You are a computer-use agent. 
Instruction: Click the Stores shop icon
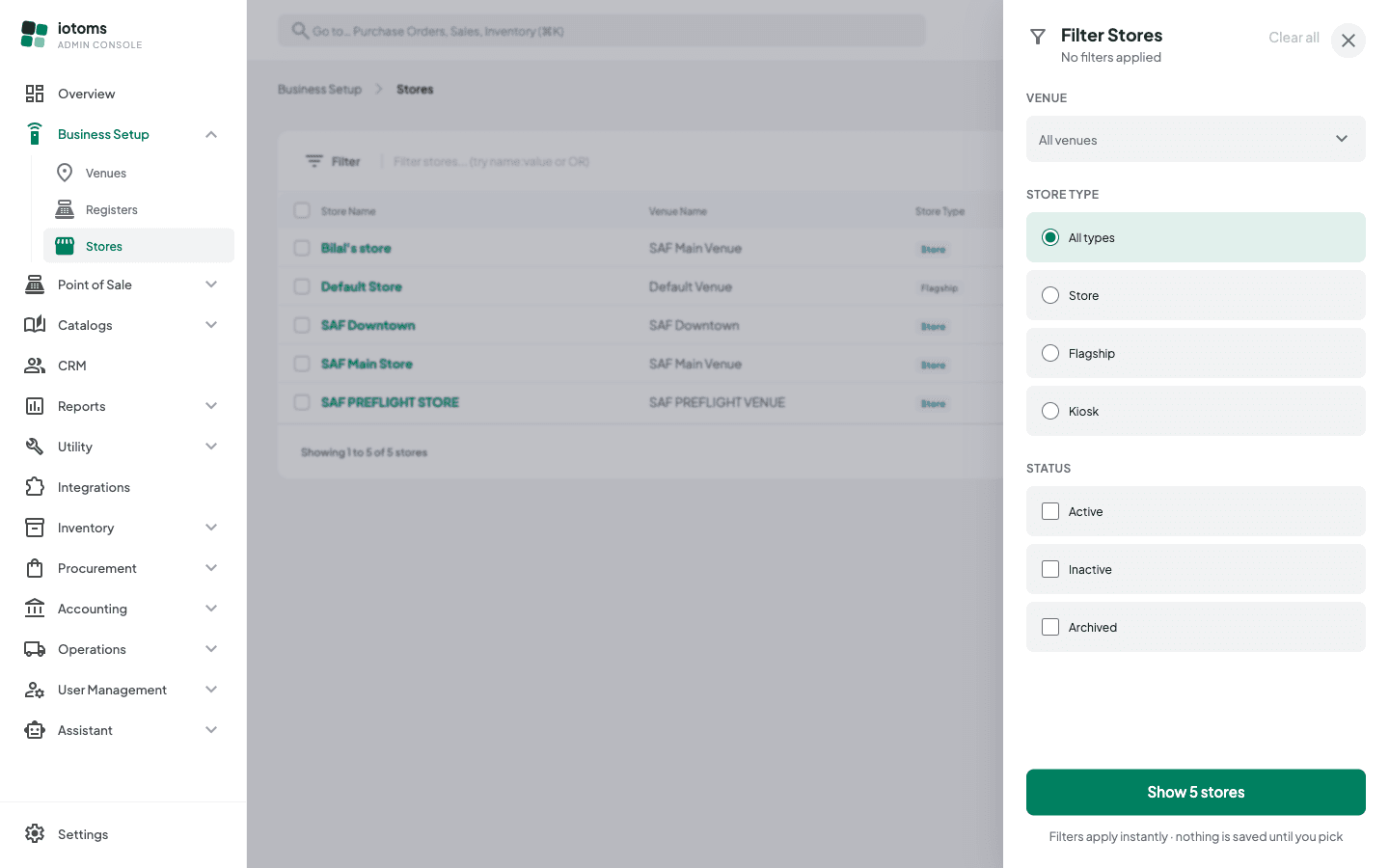pos(65,246)
